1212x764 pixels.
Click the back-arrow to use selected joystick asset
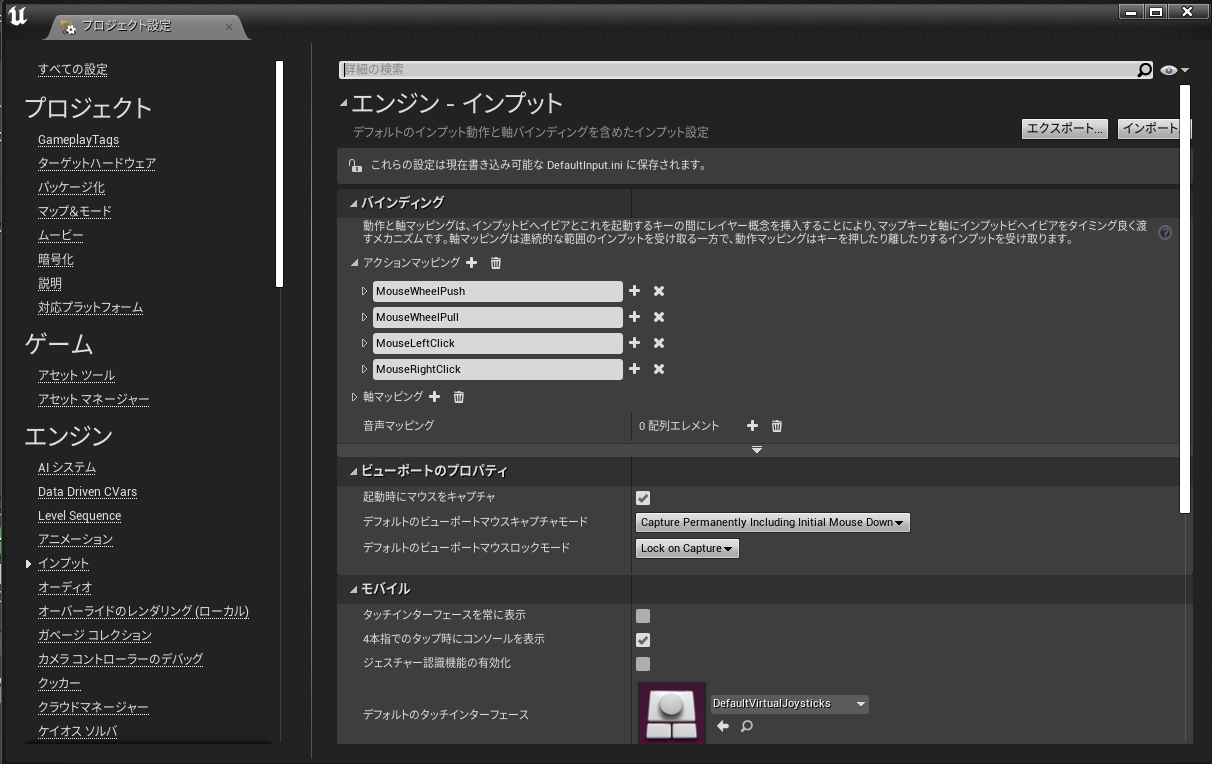tap(722, 726)
